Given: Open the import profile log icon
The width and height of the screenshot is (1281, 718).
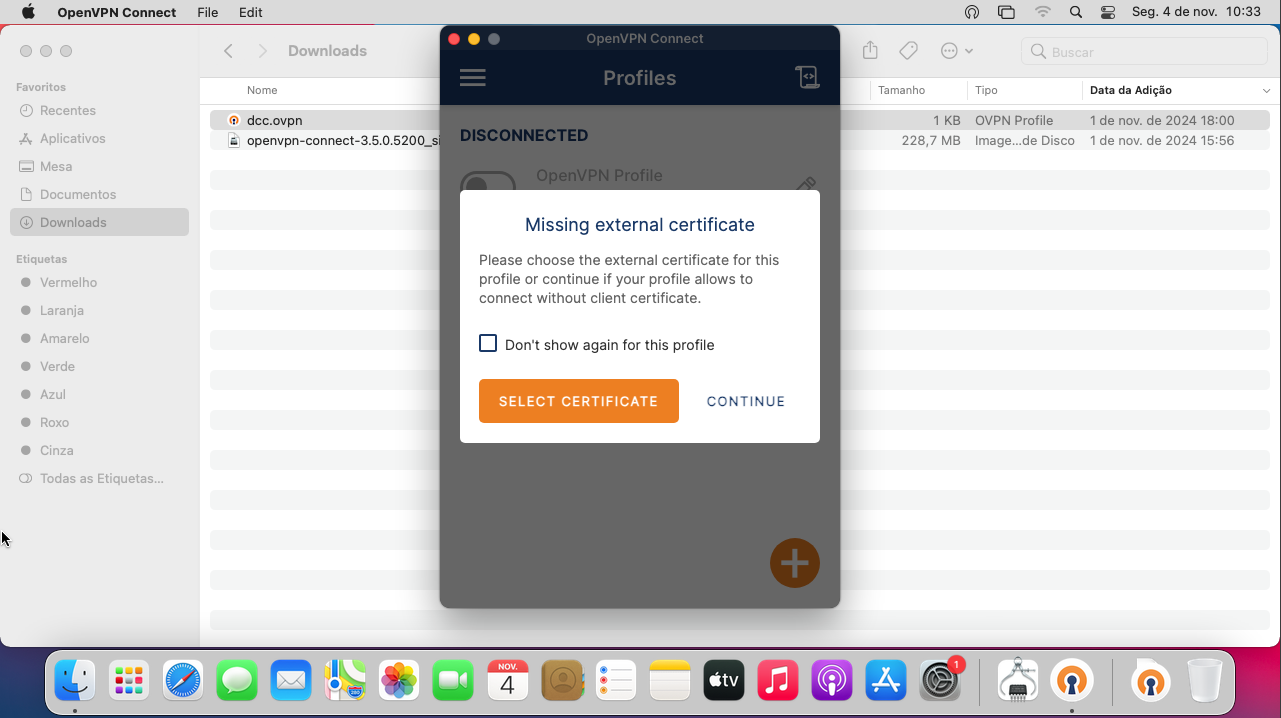Looking at the screenshot, I should [x=807, y=78].
